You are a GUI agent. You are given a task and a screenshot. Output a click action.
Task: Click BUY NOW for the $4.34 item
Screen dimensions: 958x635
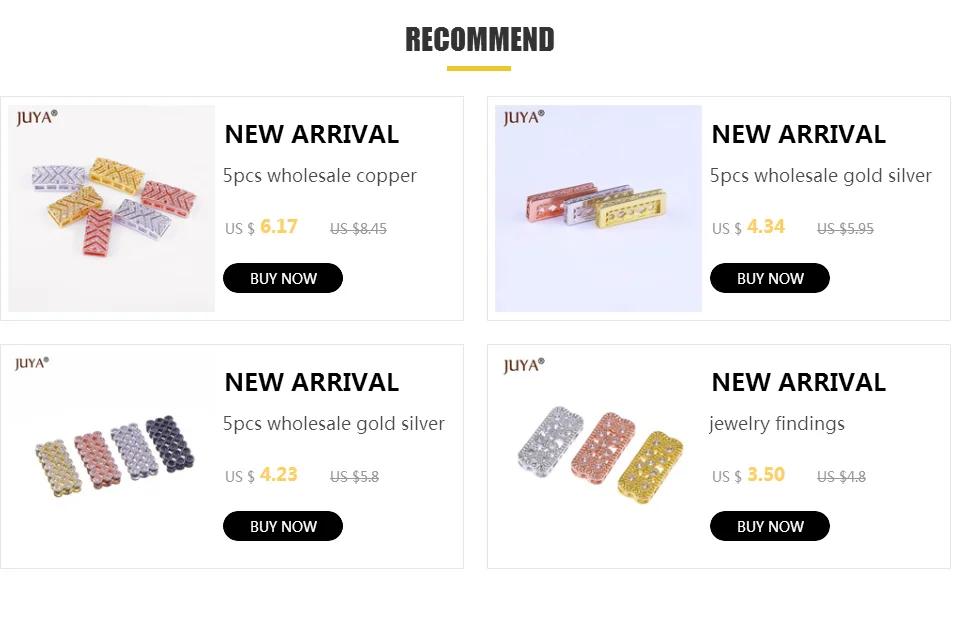point(769,278)
